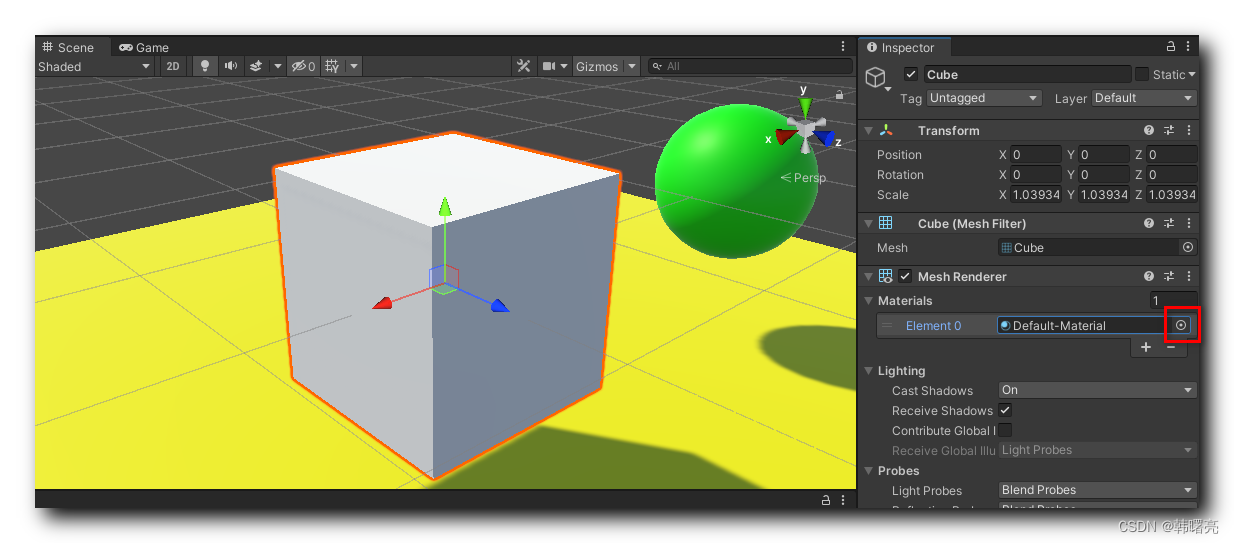This screenshot has height=543, width=1234.
Task: Toggle the 2D view mode button
Action: point(173,66)
